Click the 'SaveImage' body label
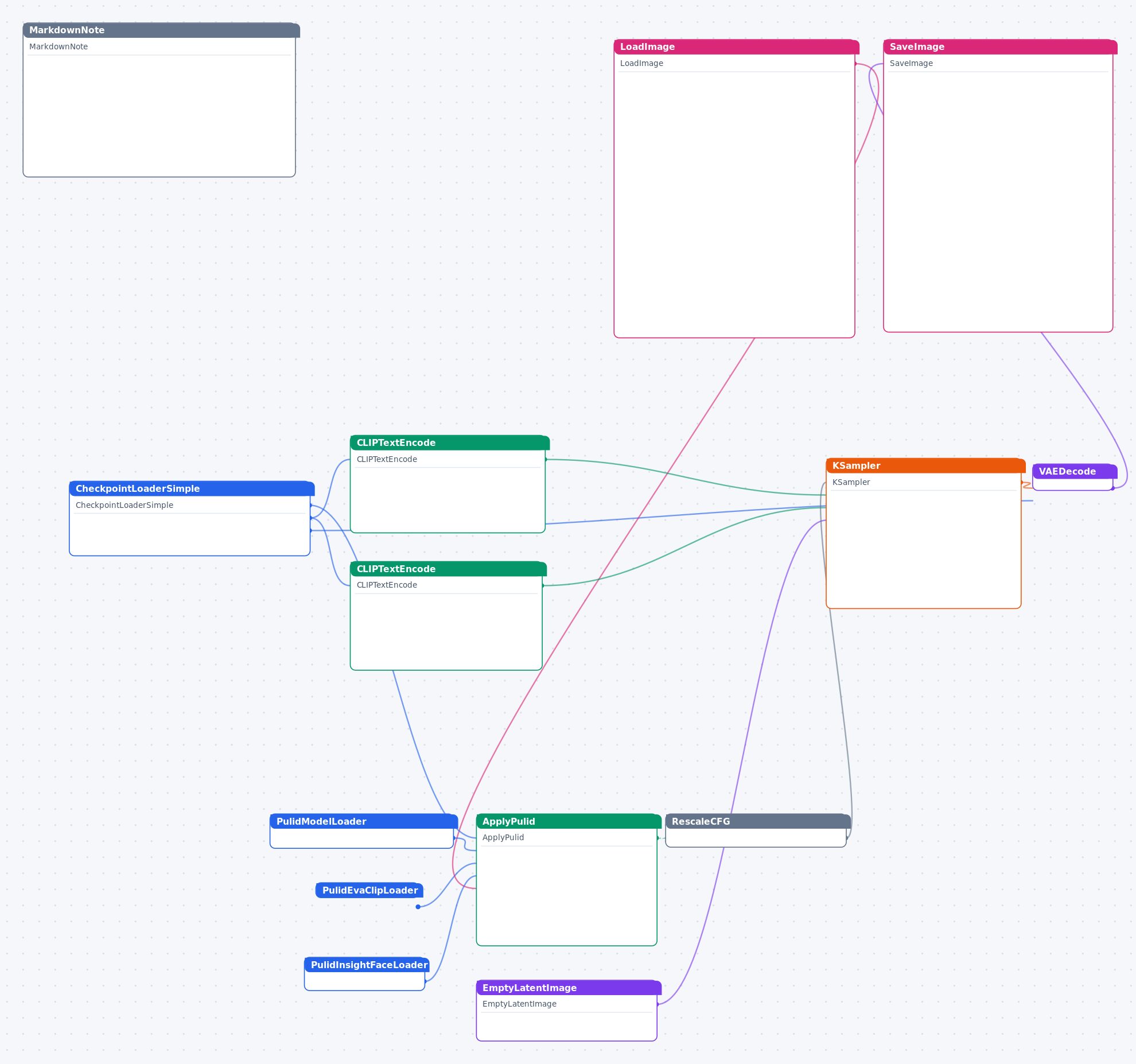Viewport: 1136px width, 1064px height. point(911,64)
